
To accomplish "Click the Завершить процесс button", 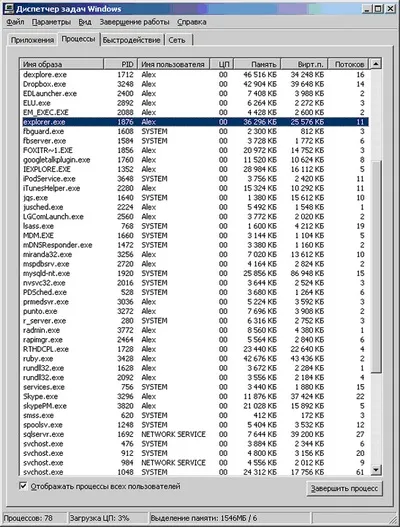I will (x=345, y=488).
